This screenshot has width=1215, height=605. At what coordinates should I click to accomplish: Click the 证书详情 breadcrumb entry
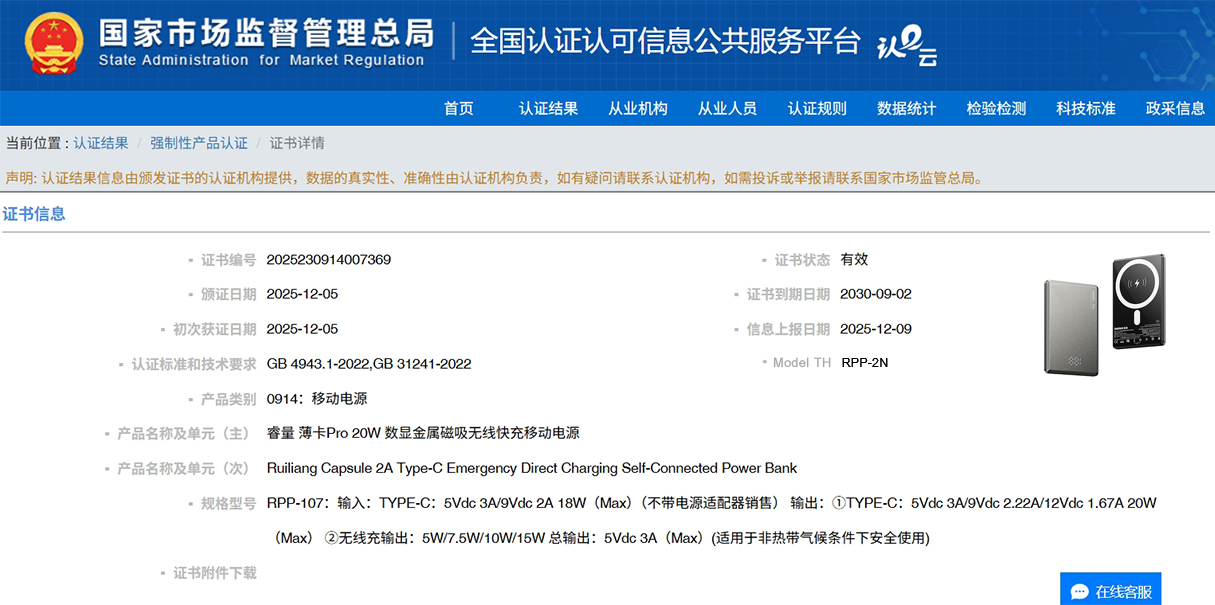pyautogui.click(x=297, y=143)
